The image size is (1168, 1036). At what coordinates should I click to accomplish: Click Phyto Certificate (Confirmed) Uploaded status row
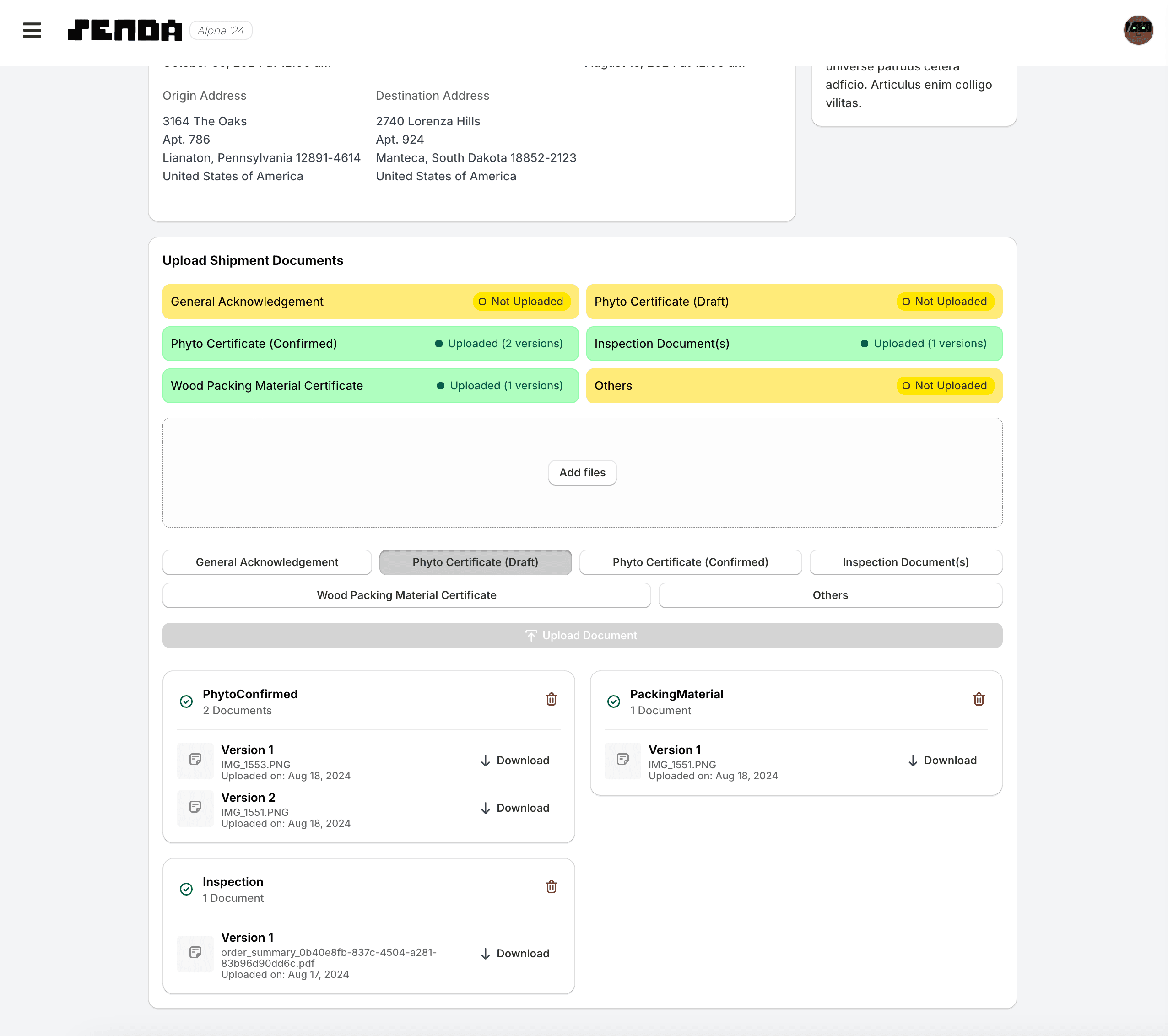click(370, 344)
